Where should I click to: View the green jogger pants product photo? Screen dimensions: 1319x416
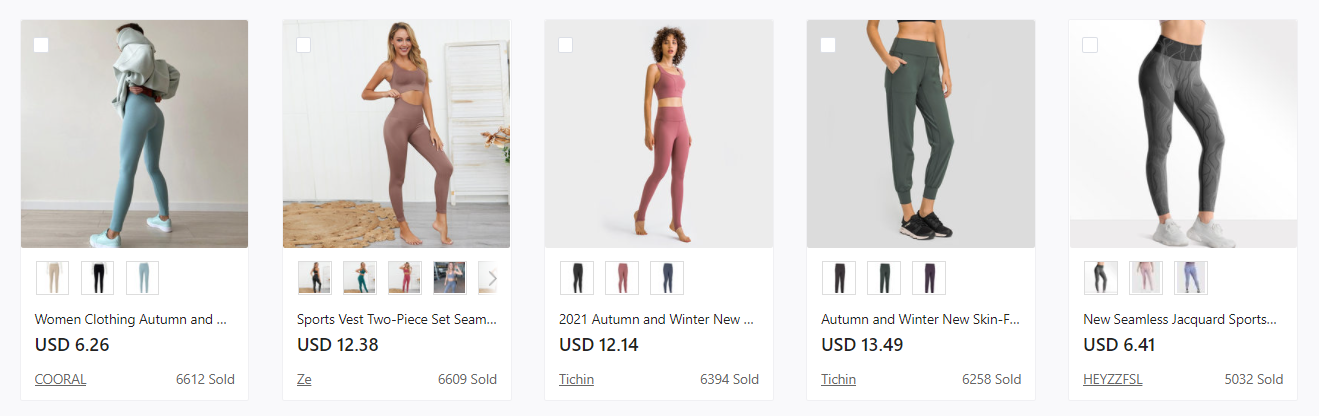[920, 134]
